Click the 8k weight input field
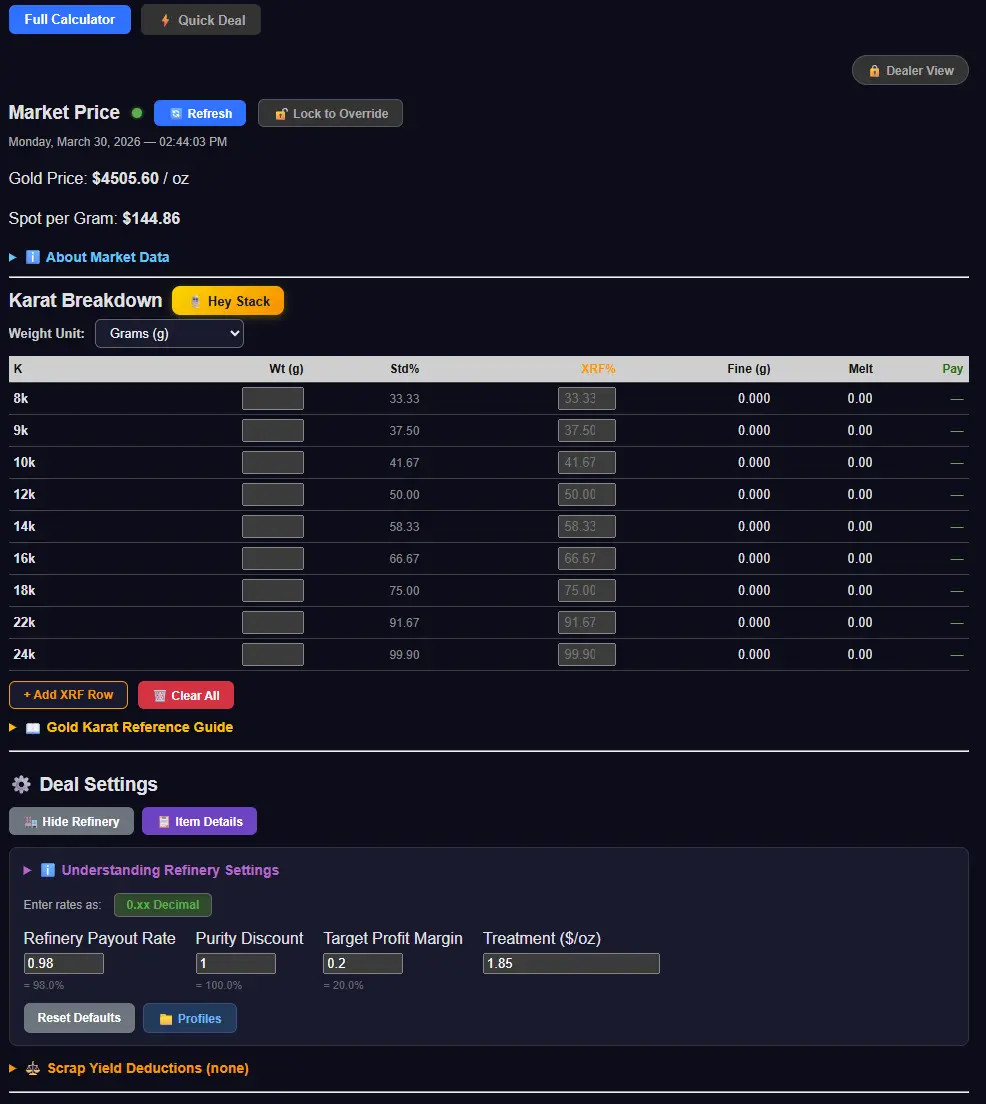986x1104 pixels. [273, 399]
